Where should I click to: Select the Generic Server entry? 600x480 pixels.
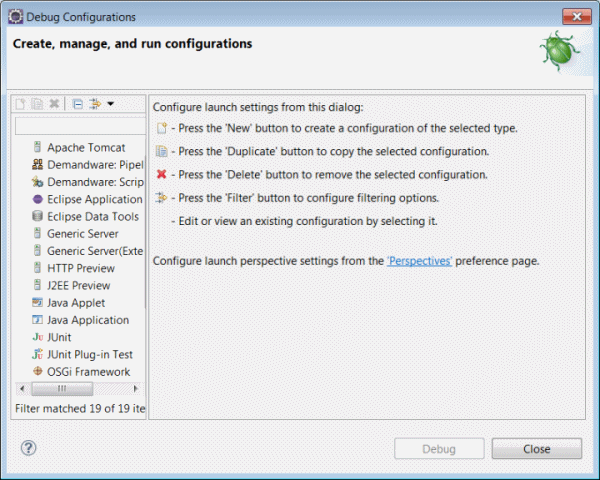[x=83, y=233]
